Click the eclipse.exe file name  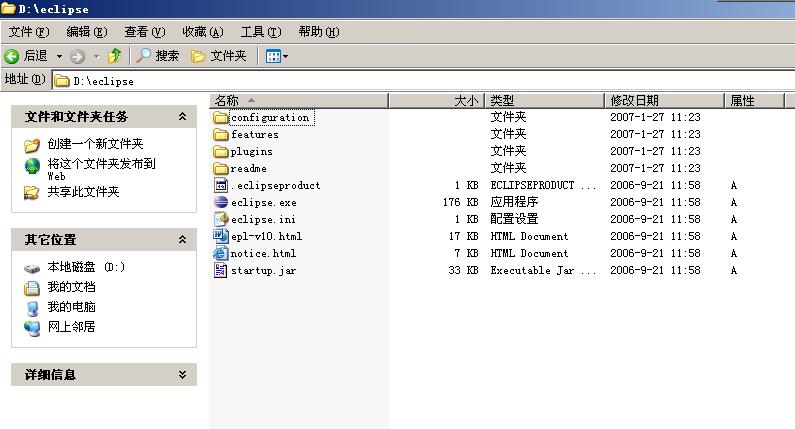tap(264, 202)
